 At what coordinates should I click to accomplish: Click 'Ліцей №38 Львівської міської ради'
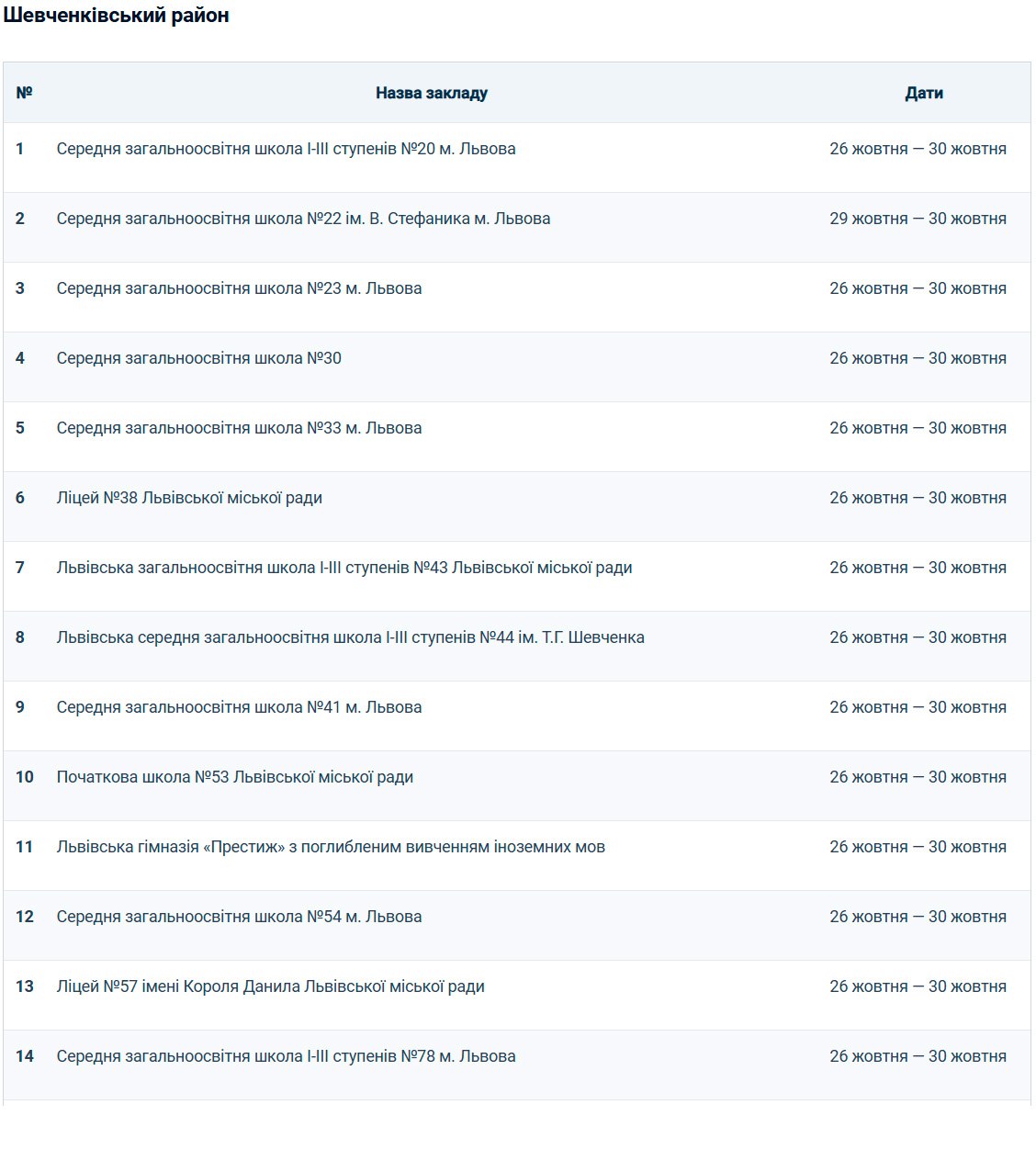tap(189, 498)
